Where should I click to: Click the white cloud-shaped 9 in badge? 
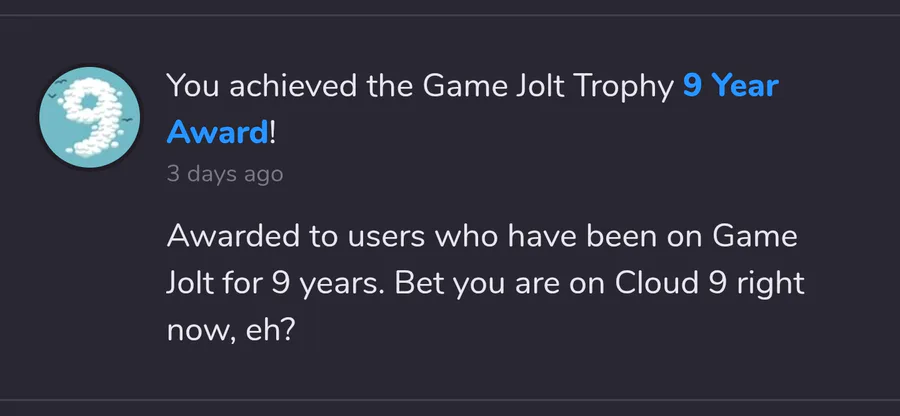(x=92, y=116)
